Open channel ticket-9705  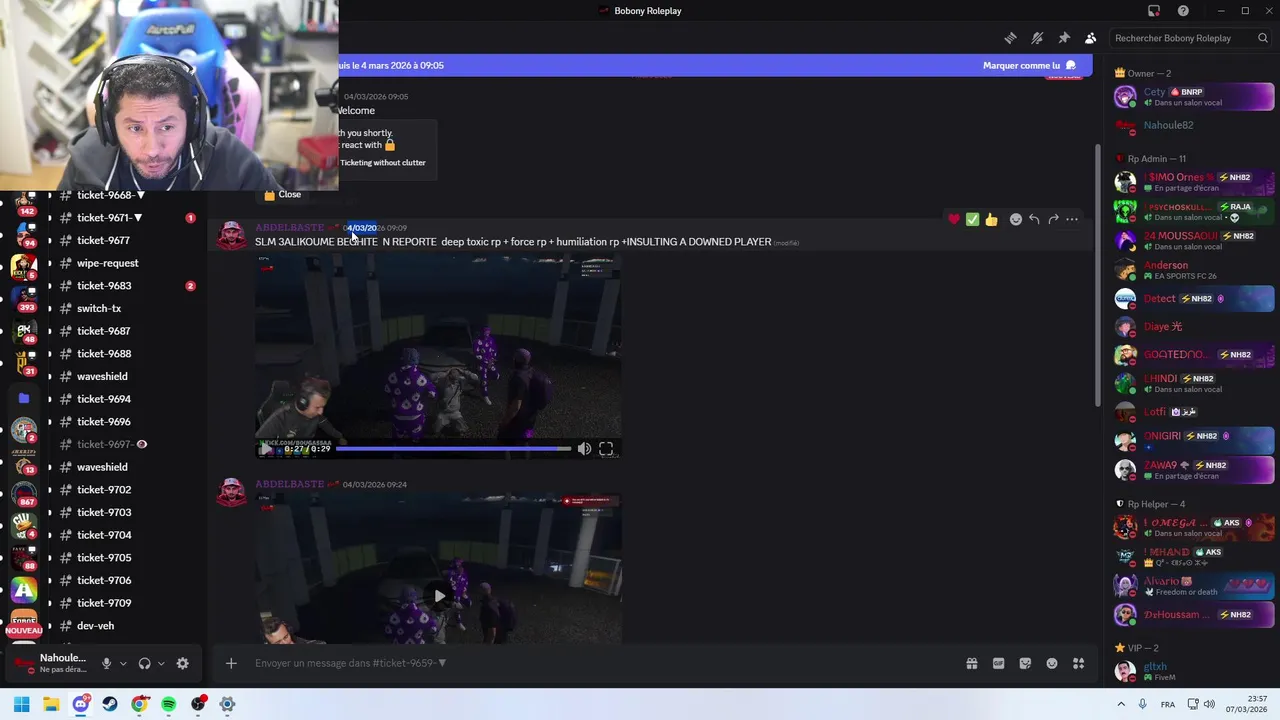pos(104,558)
